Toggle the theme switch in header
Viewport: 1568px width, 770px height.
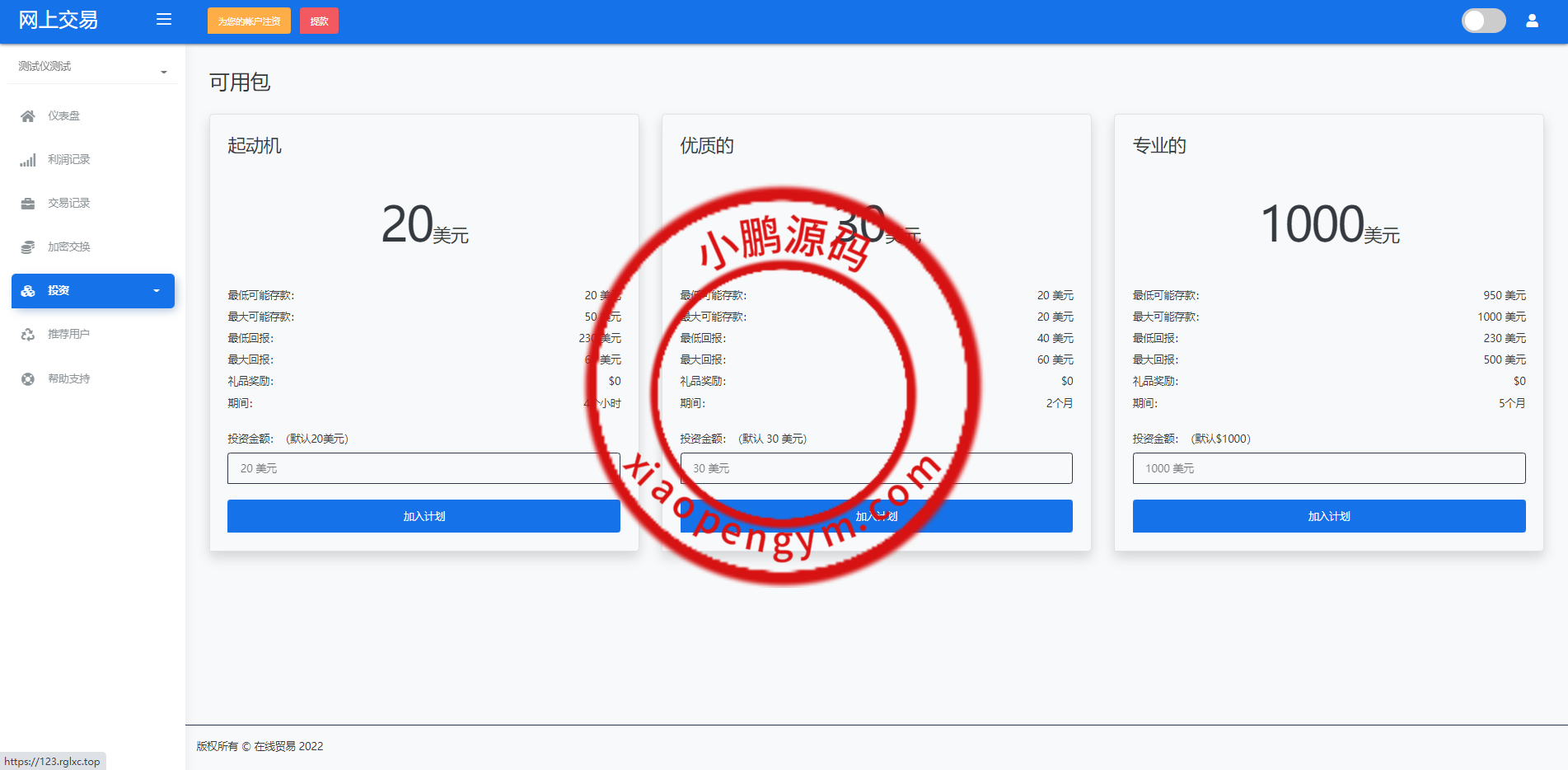1483,21
